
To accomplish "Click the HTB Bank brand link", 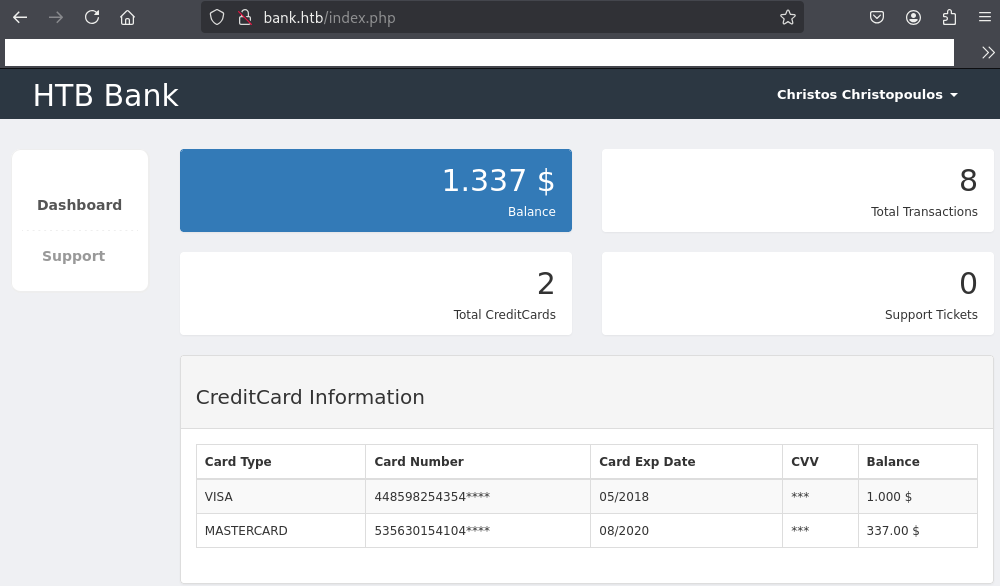I will coord(105,95).
